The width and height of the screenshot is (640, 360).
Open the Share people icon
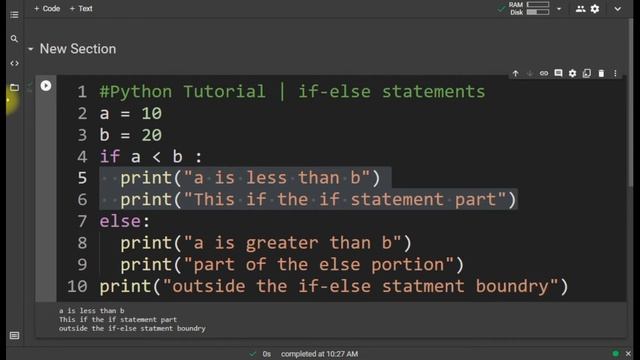(580, 9)
